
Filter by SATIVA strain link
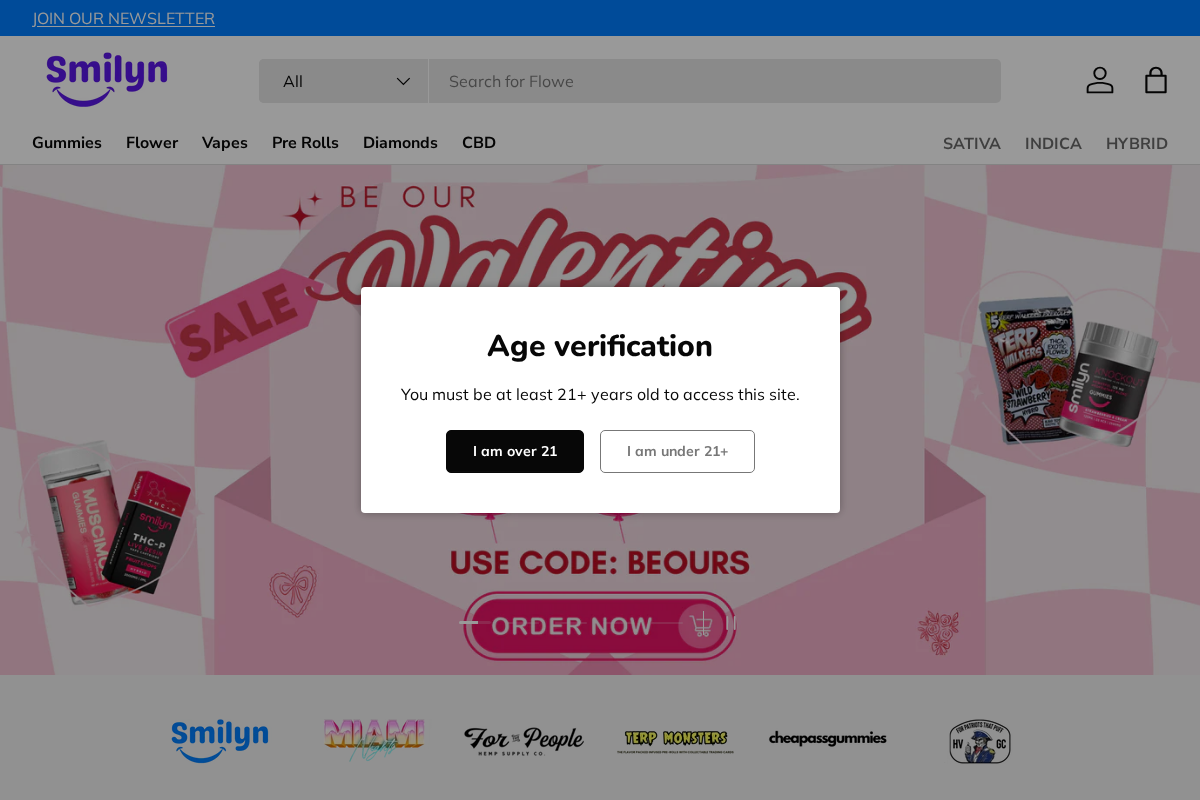coord(971,144)
